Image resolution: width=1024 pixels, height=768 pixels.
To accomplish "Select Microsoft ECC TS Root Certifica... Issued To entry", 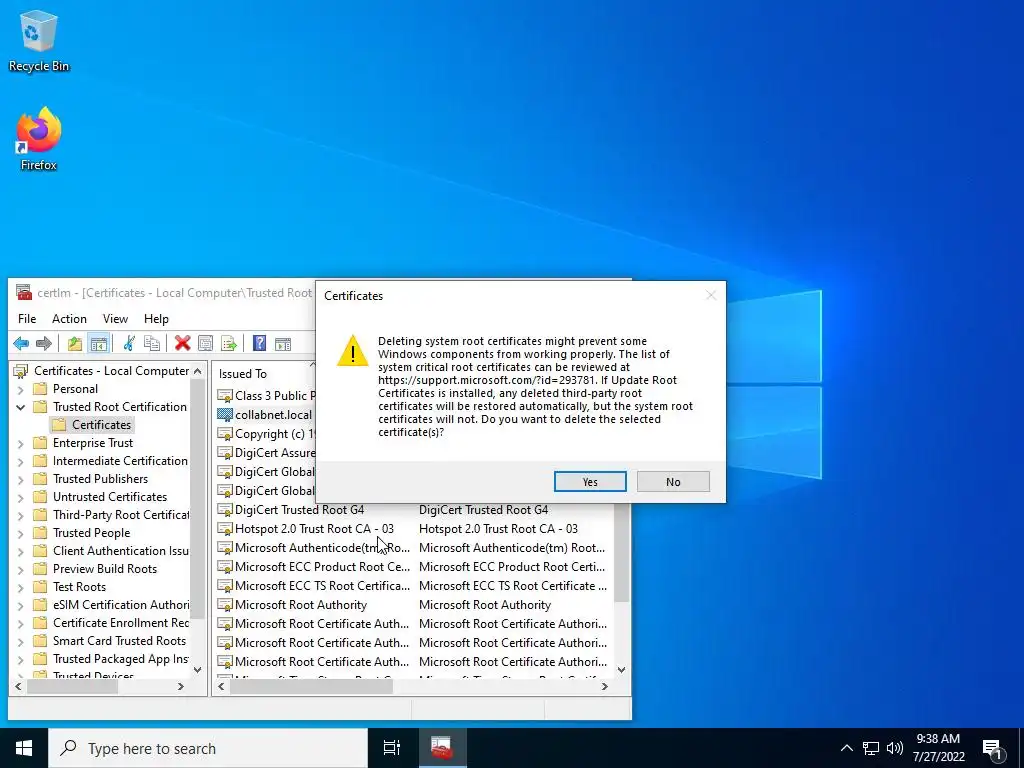I will point(322,586).
